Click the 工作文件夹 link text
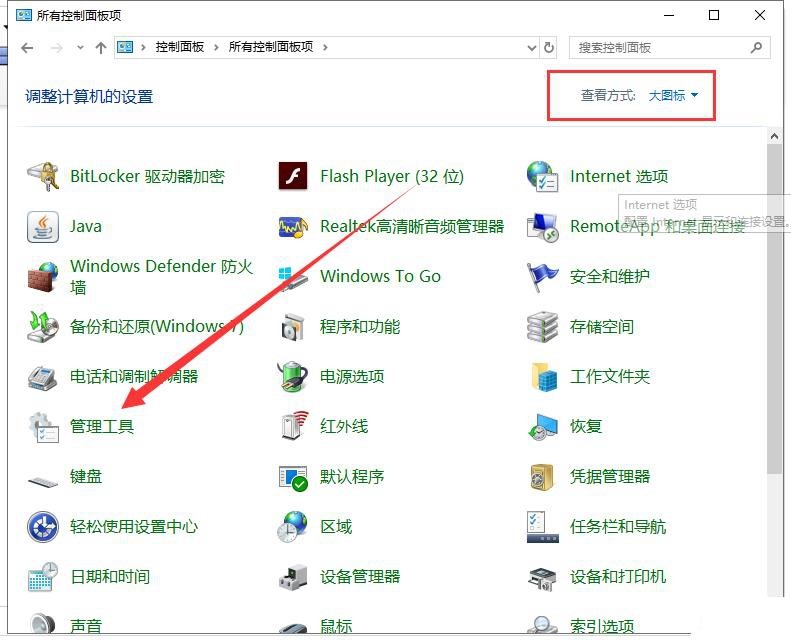 pos(610,376)
